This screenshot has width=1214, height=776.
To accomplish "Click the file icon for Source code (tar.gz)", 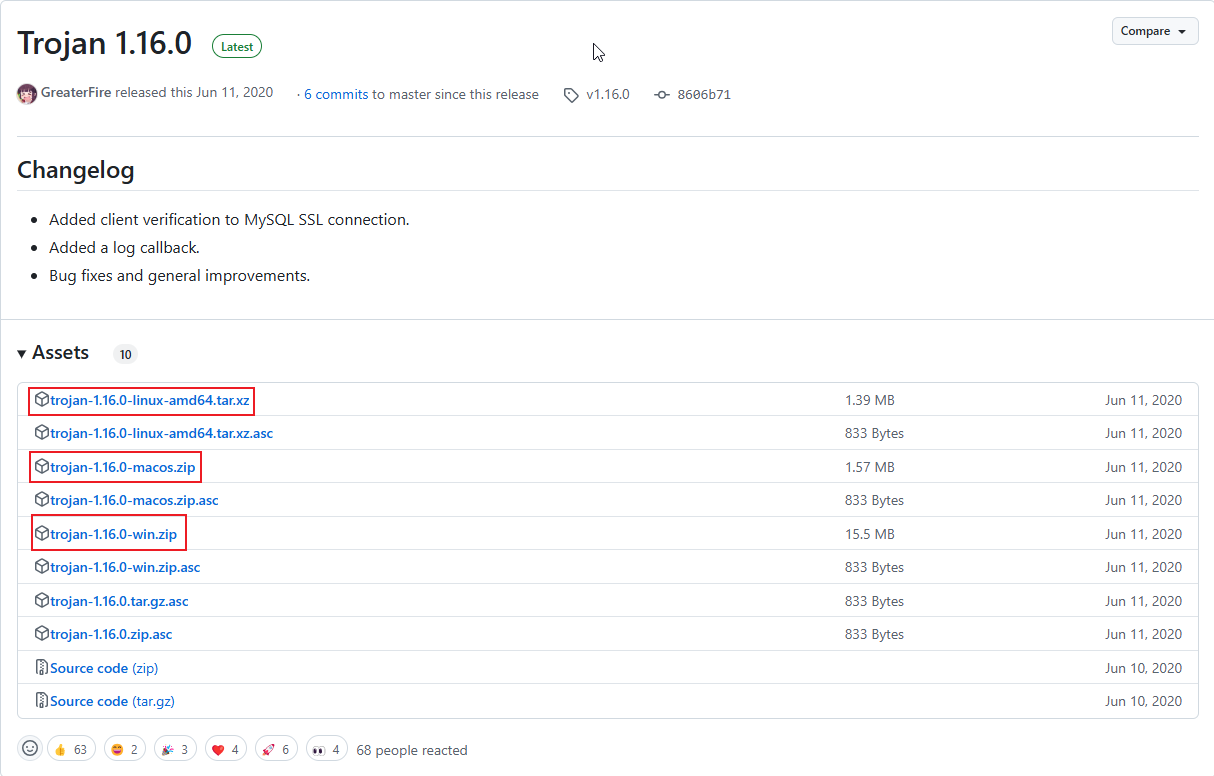I will [42, 701].
